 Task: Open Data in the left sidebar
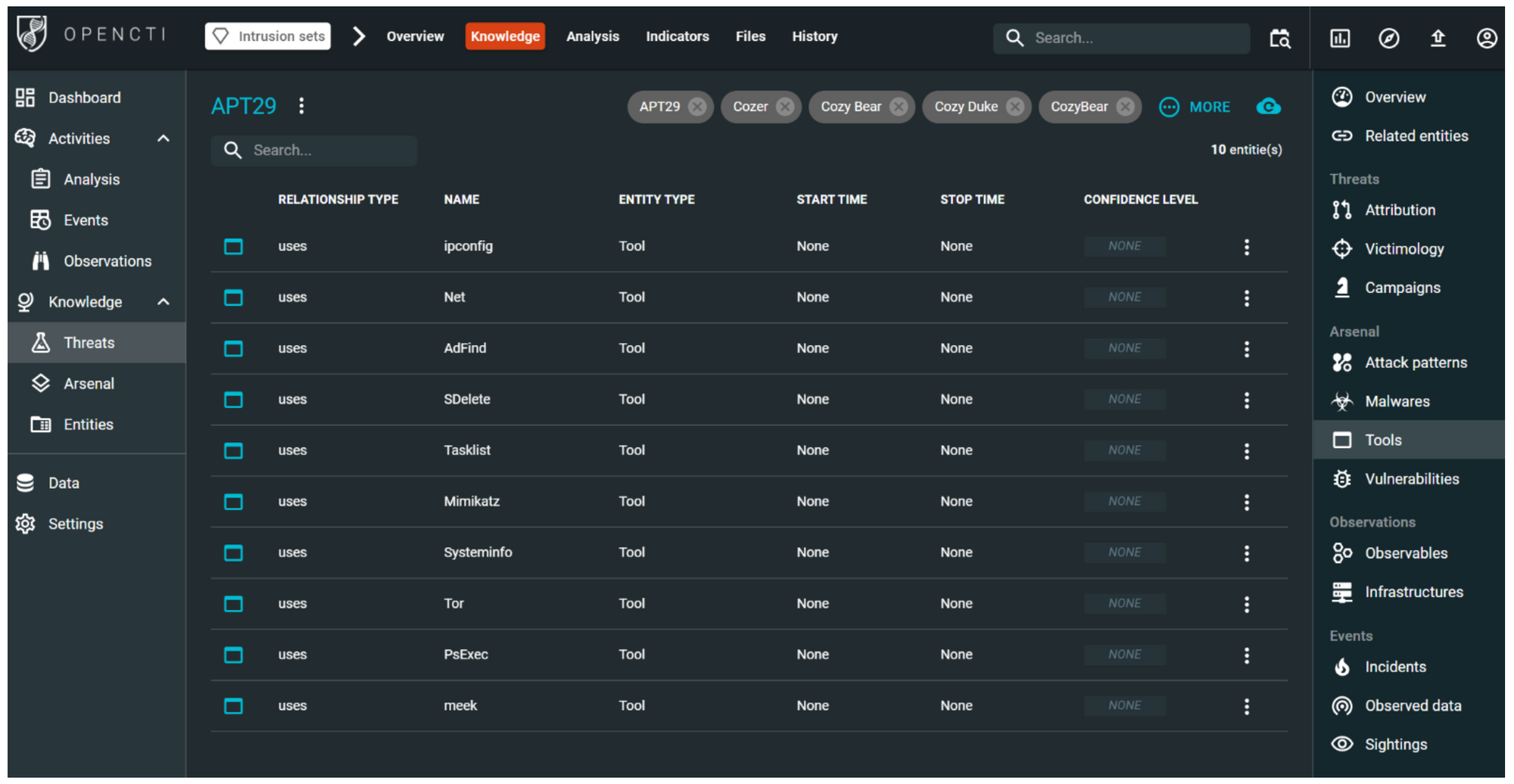tap(97, 483)
